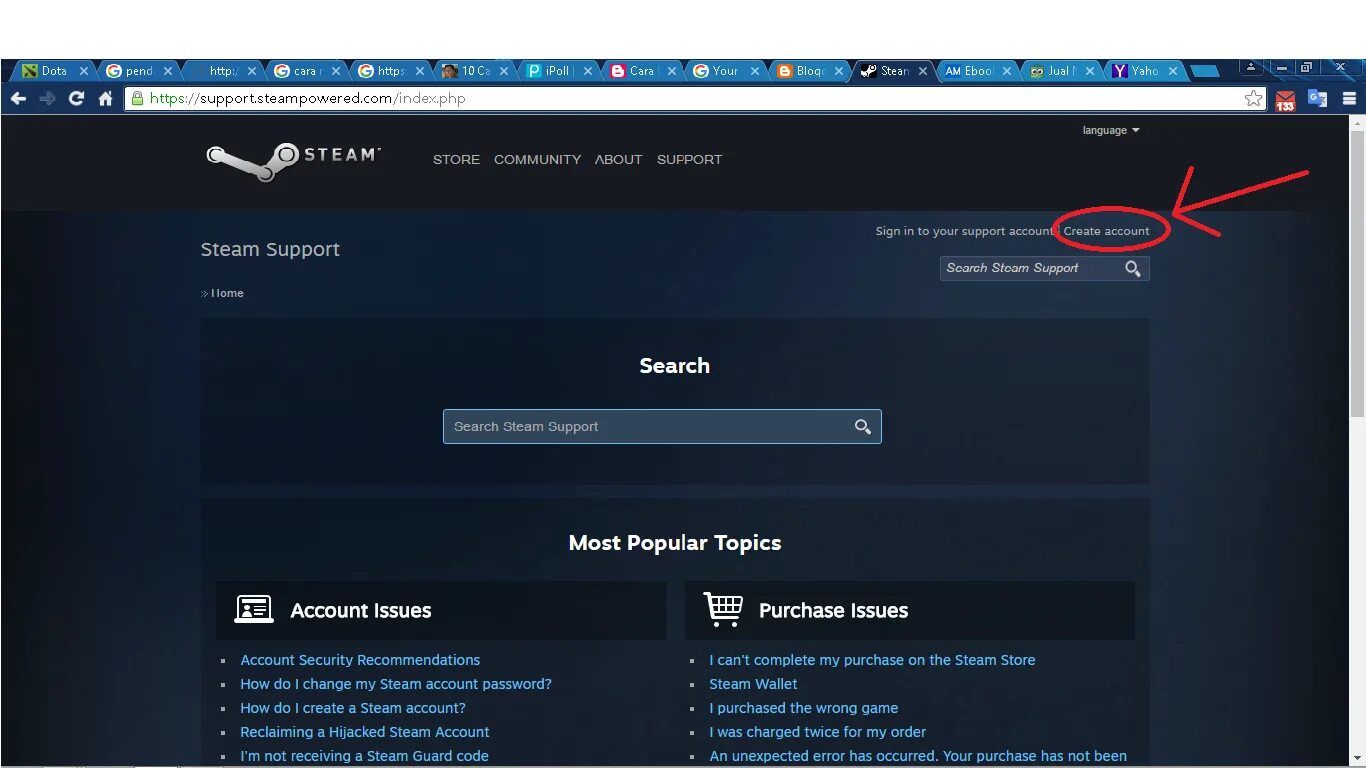
Task: Open An unexpected error has occurred topic
Action: tap(918, 756)
